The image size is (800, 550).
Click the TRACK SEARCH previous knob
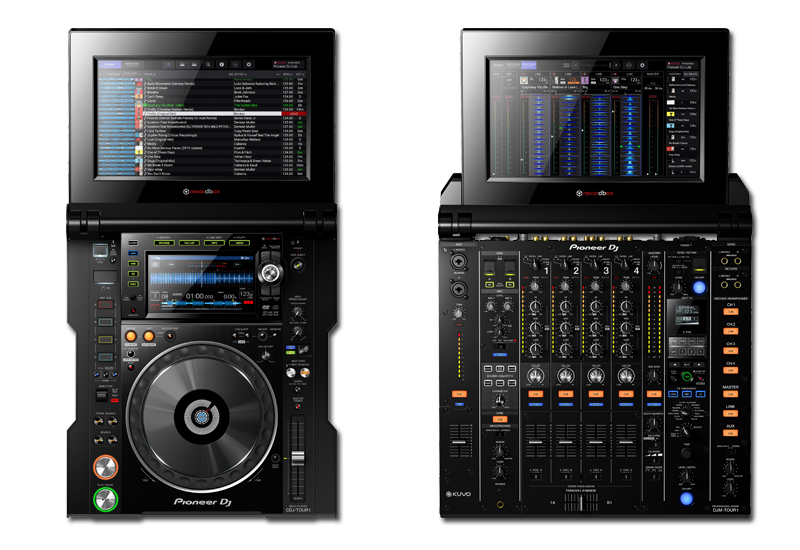99,421
